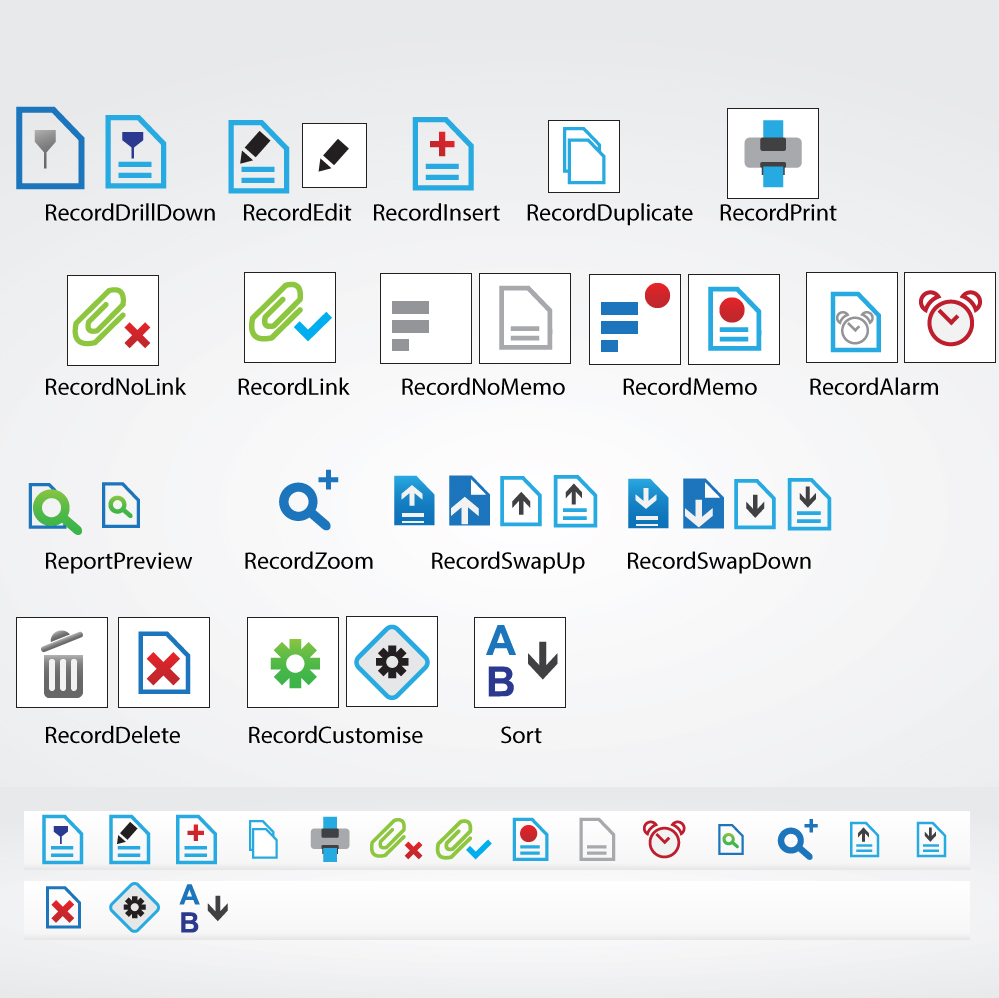Click the small gear icon on the bottom row
The image size is (999, 998).
[133, 908]
